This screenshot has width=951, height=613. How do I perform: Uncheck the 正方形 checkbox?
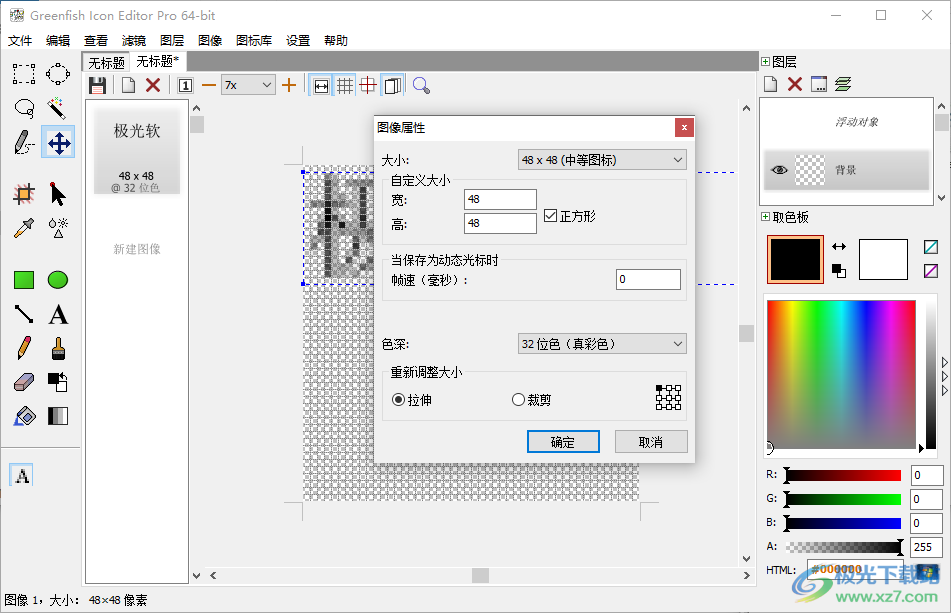[x=552, y=213]
